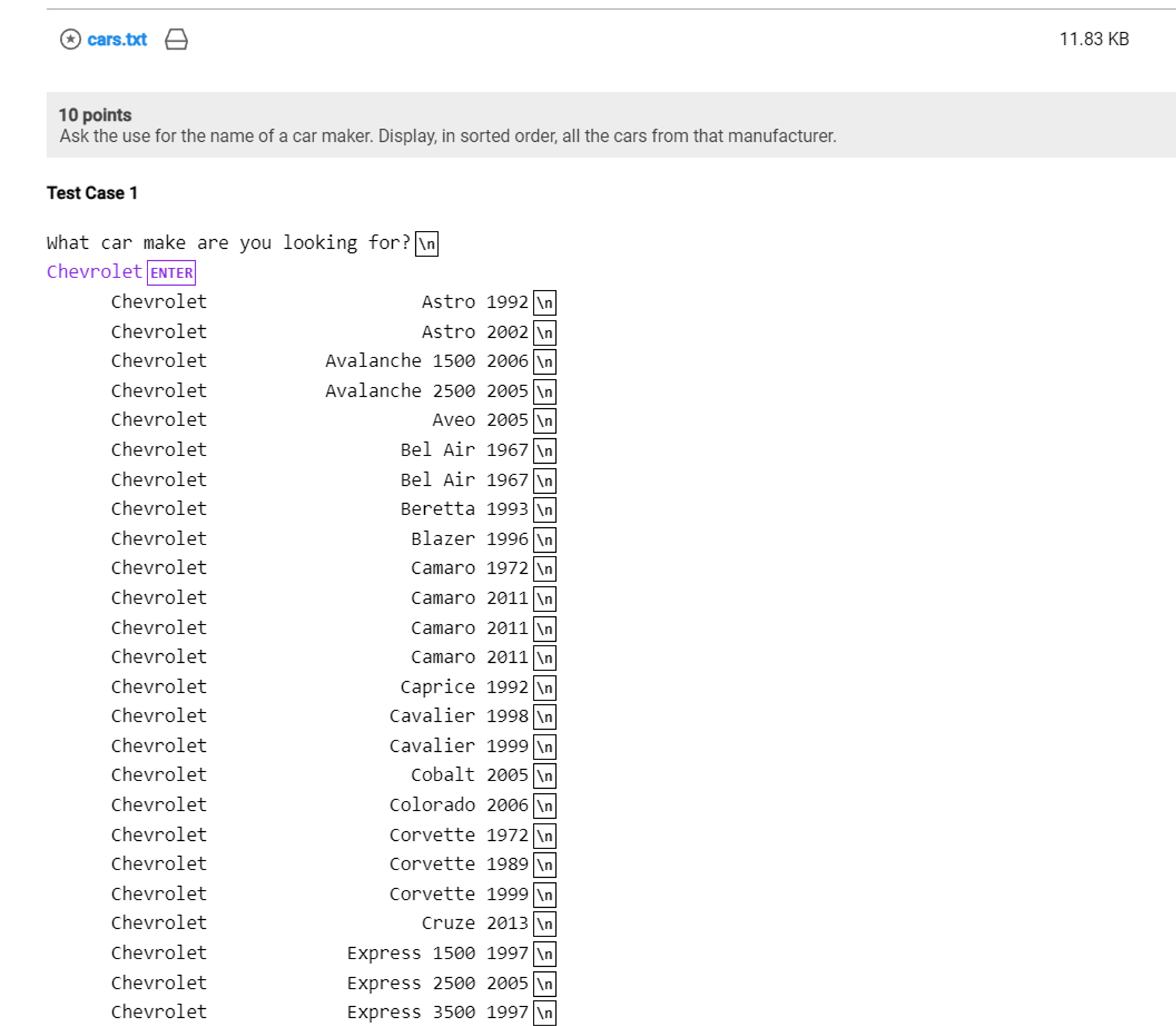Click the '10 points' heading
This screenshot has width=1176, height=1026.
click(95, 115)
